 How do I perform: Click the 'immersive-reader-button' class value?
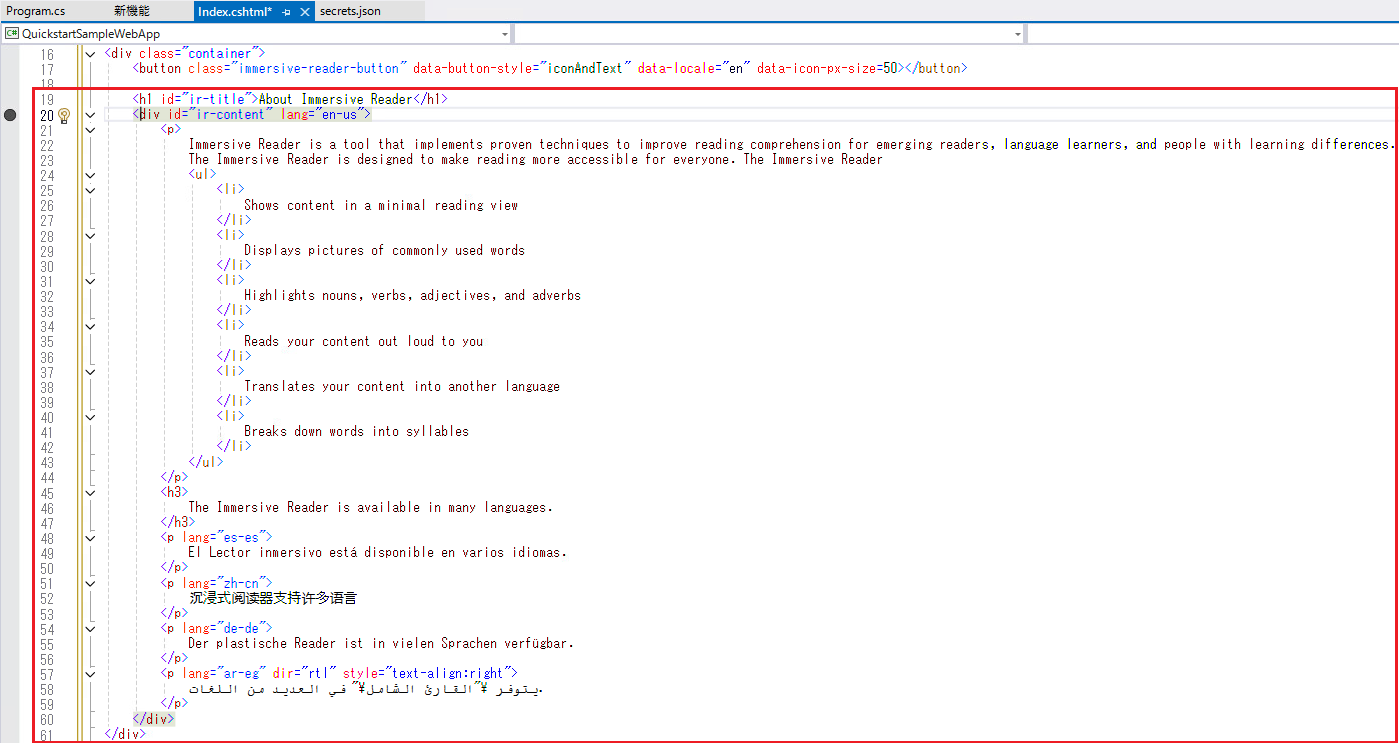coord(318,69)
